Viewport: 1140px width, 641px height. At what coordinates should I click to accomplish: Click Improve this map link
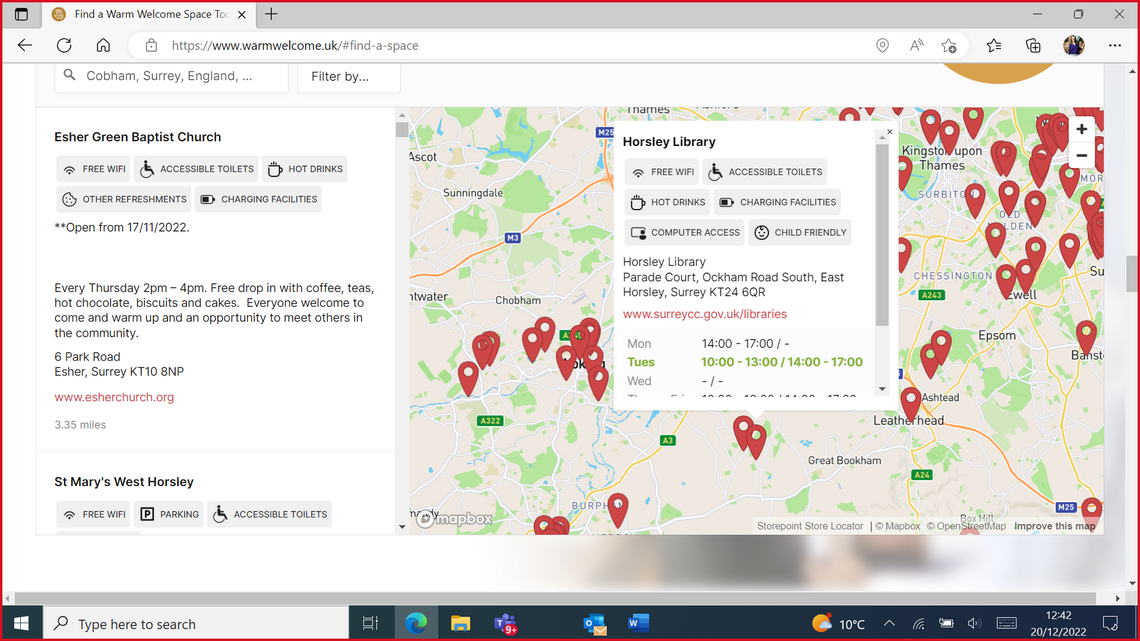click(1054, 526)
